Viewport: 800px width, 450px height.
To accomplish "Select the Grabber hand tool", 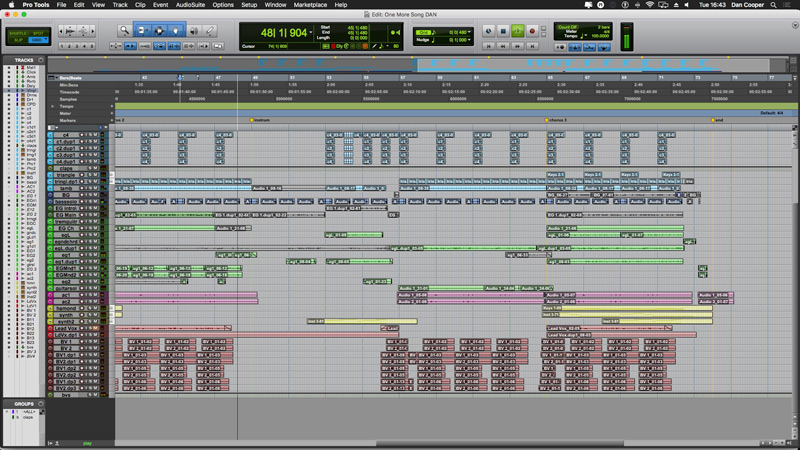I will (x=176, y=31).
